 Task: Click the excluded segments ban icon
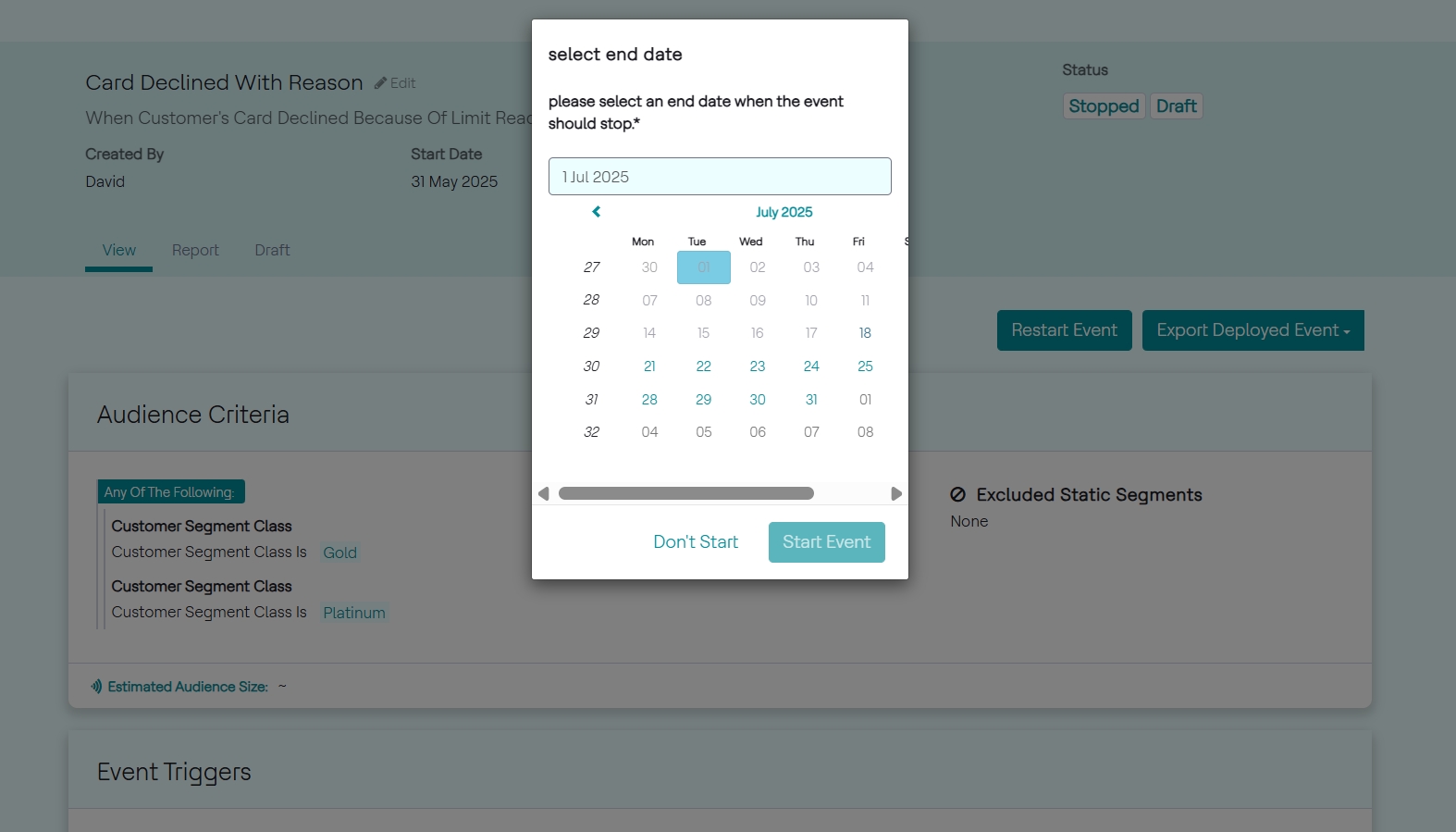pyautogui.click(x=958, y=495)
